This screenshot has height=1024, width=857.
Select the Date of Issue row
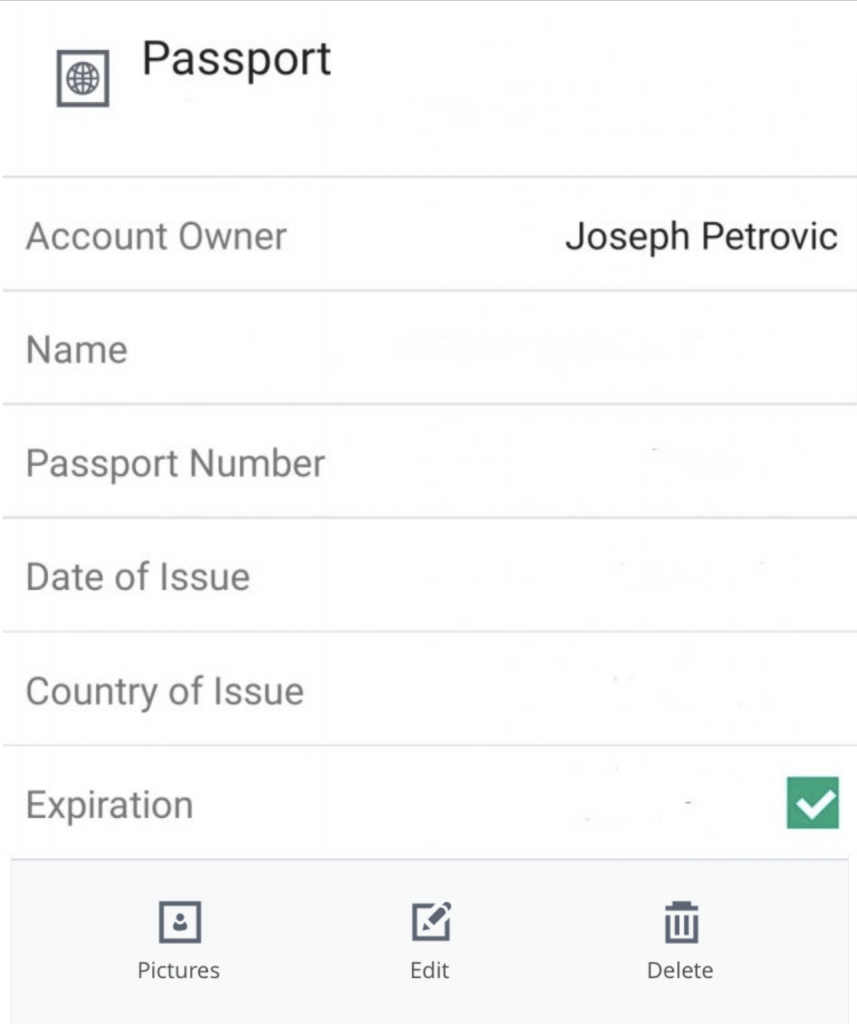click(x=428, y=575)
